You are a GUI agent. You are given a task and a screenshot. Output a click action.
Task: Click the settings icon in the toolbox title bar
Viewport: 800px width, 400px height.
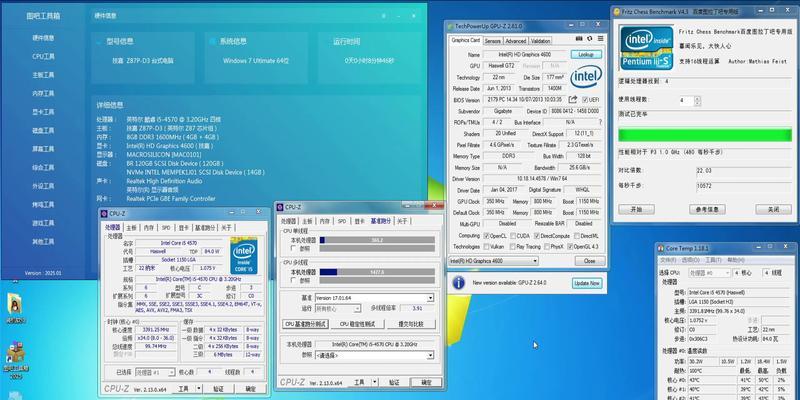coord(384,16)
